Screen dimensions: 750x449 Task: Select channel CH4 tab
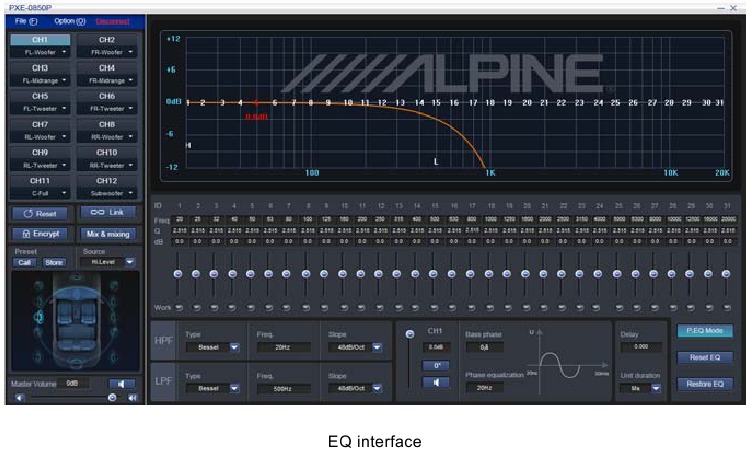107,68
